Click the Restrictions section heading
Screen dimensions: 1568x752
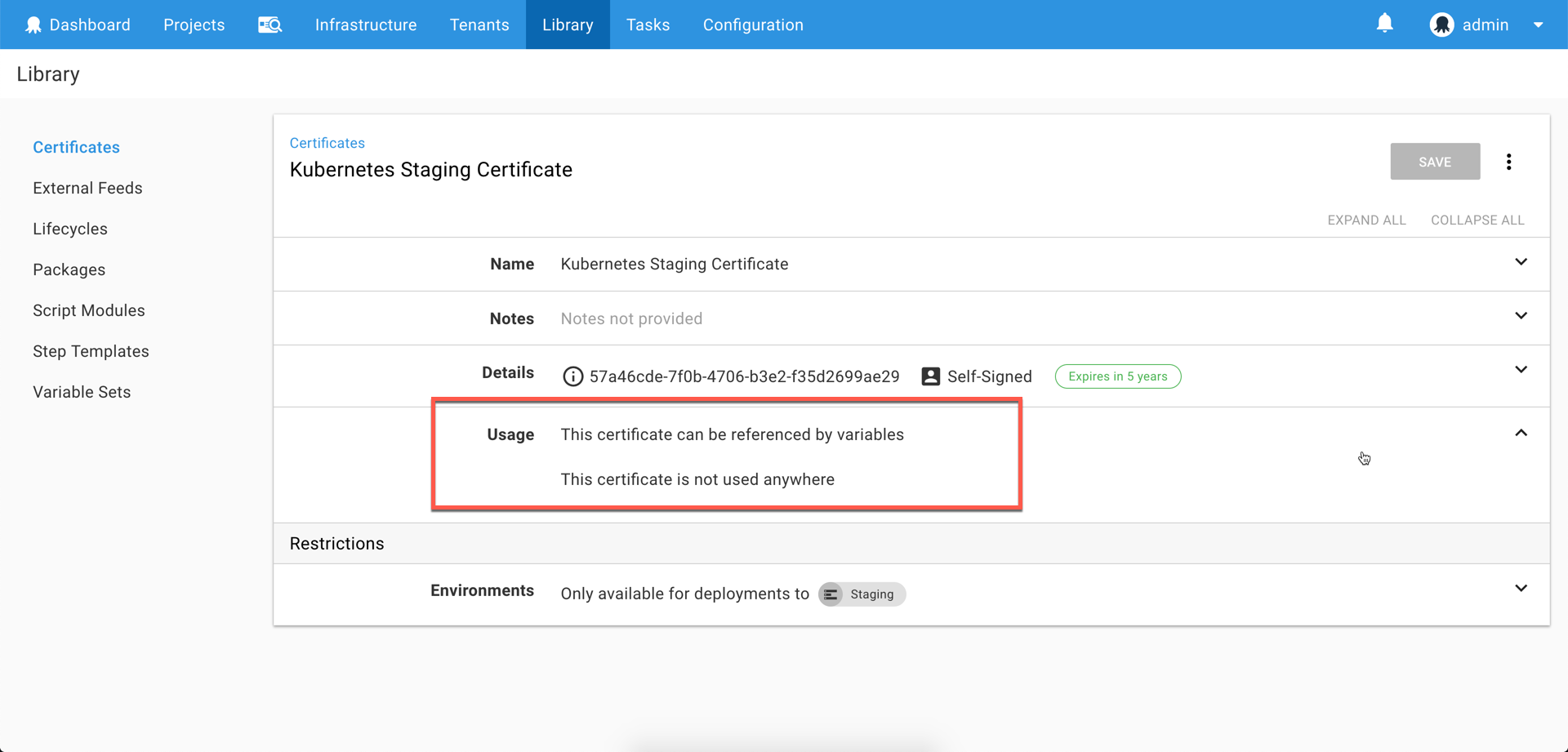(336, 544)
